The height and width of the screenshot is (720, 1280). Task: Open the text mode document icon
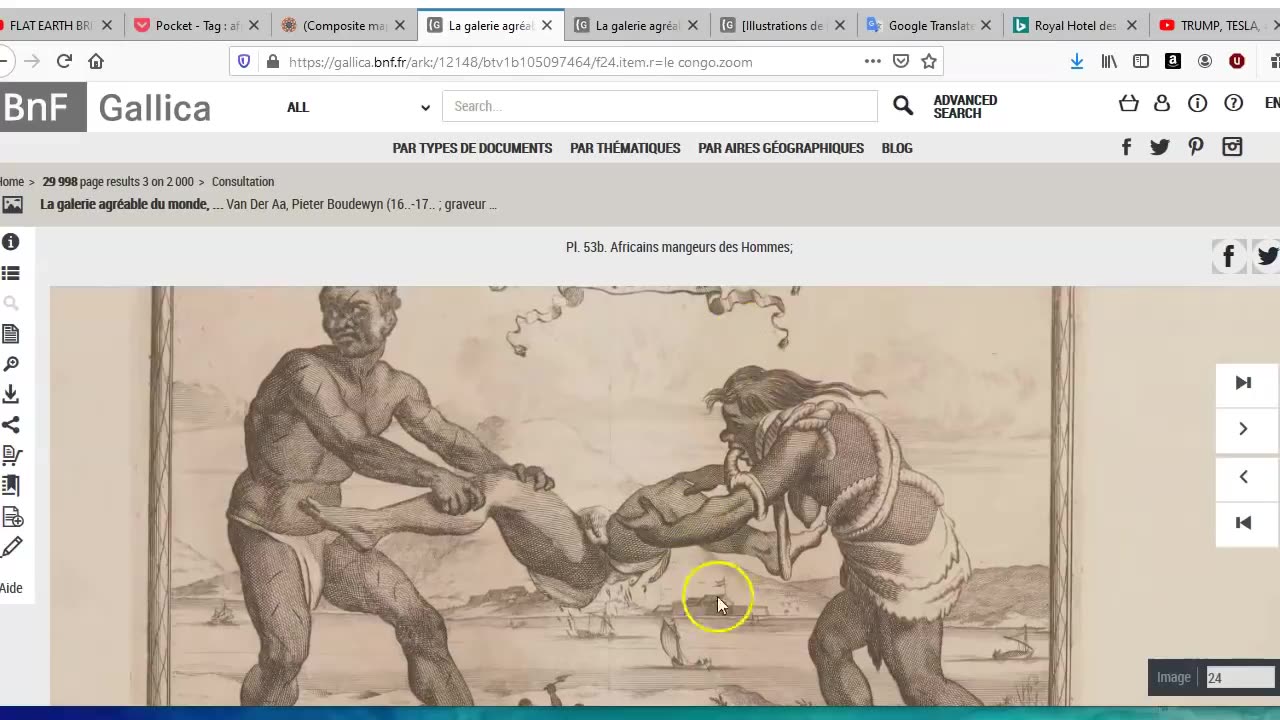coord(11,334)
